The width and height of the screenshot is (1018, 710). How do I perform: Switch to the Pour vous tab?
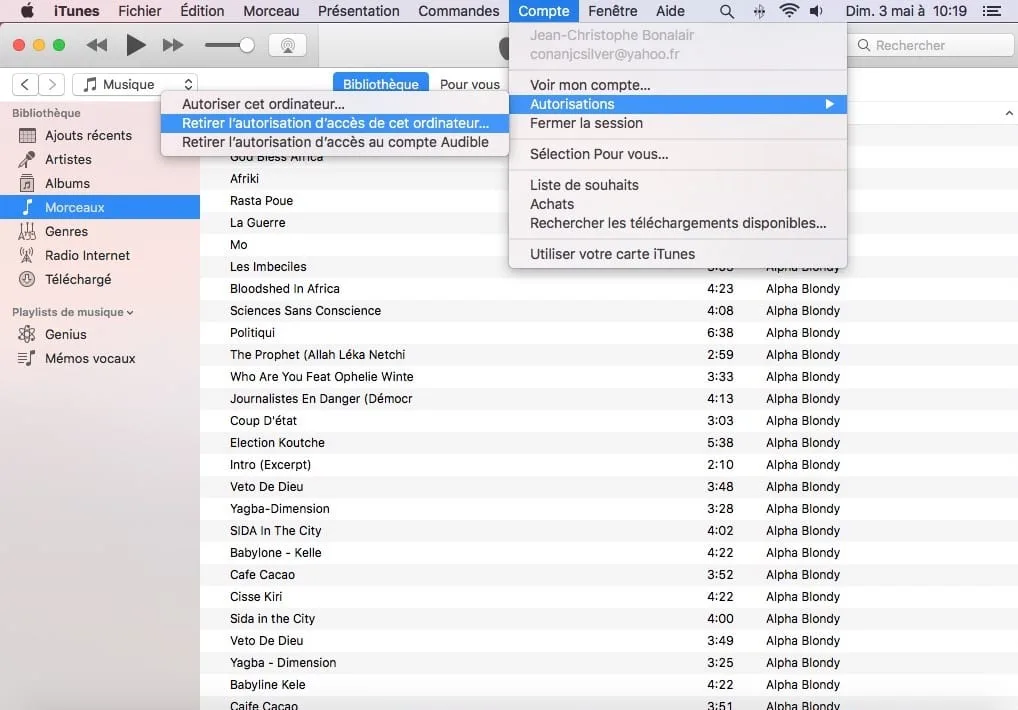tap(469, 84)
